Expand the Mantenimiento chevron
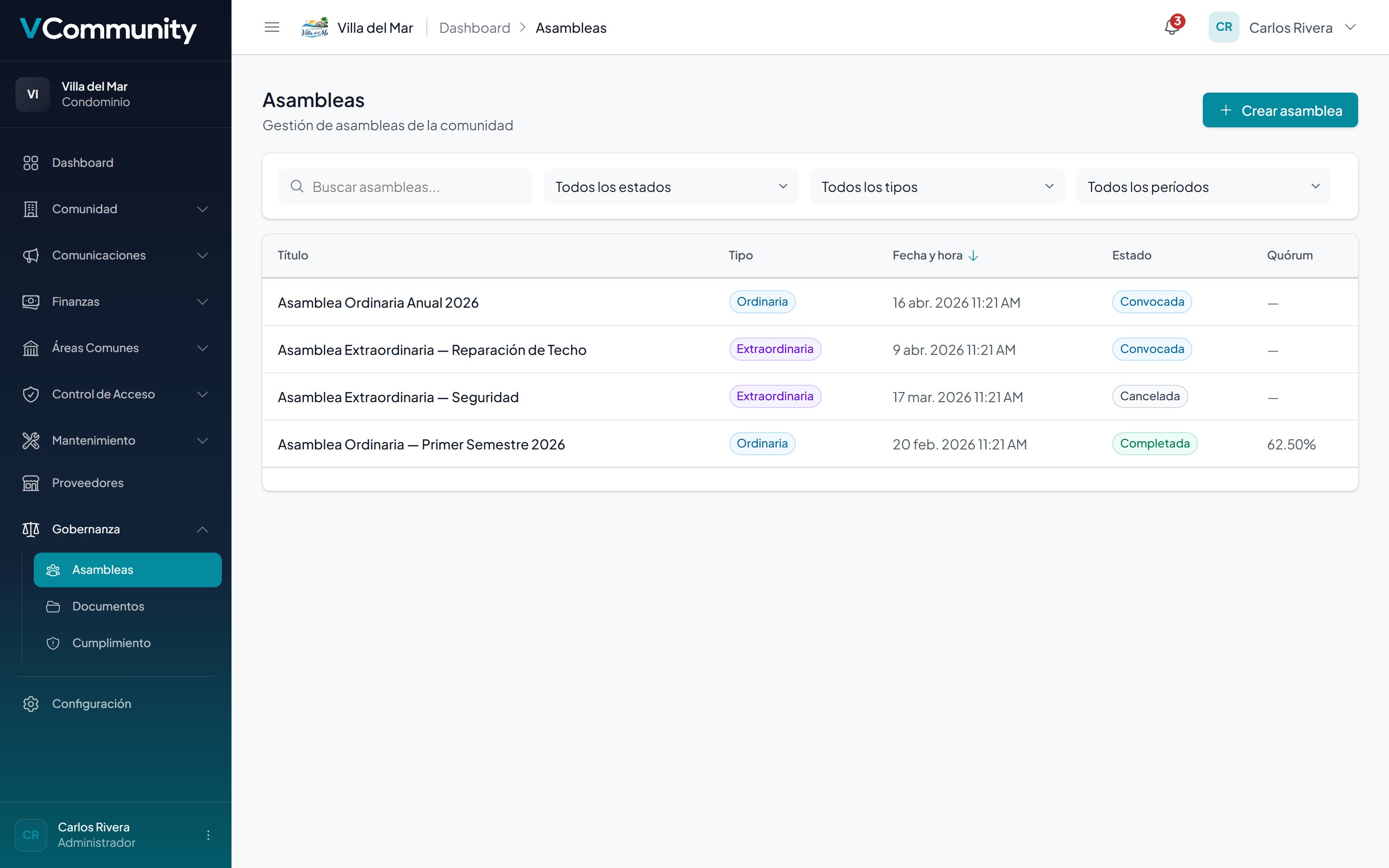Viewport: 1389px width, 868px height. coord(202,440)
